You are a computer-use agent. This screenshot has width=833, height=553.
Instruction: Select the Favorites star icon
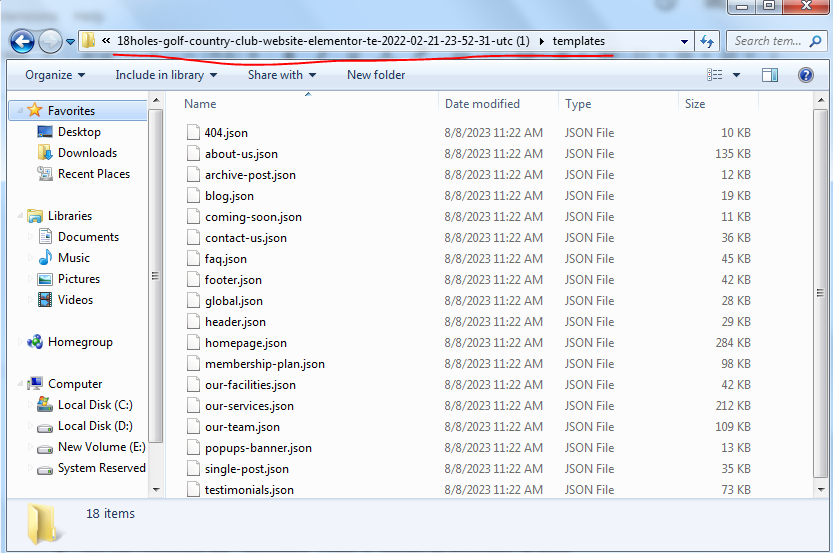[35, 110]
